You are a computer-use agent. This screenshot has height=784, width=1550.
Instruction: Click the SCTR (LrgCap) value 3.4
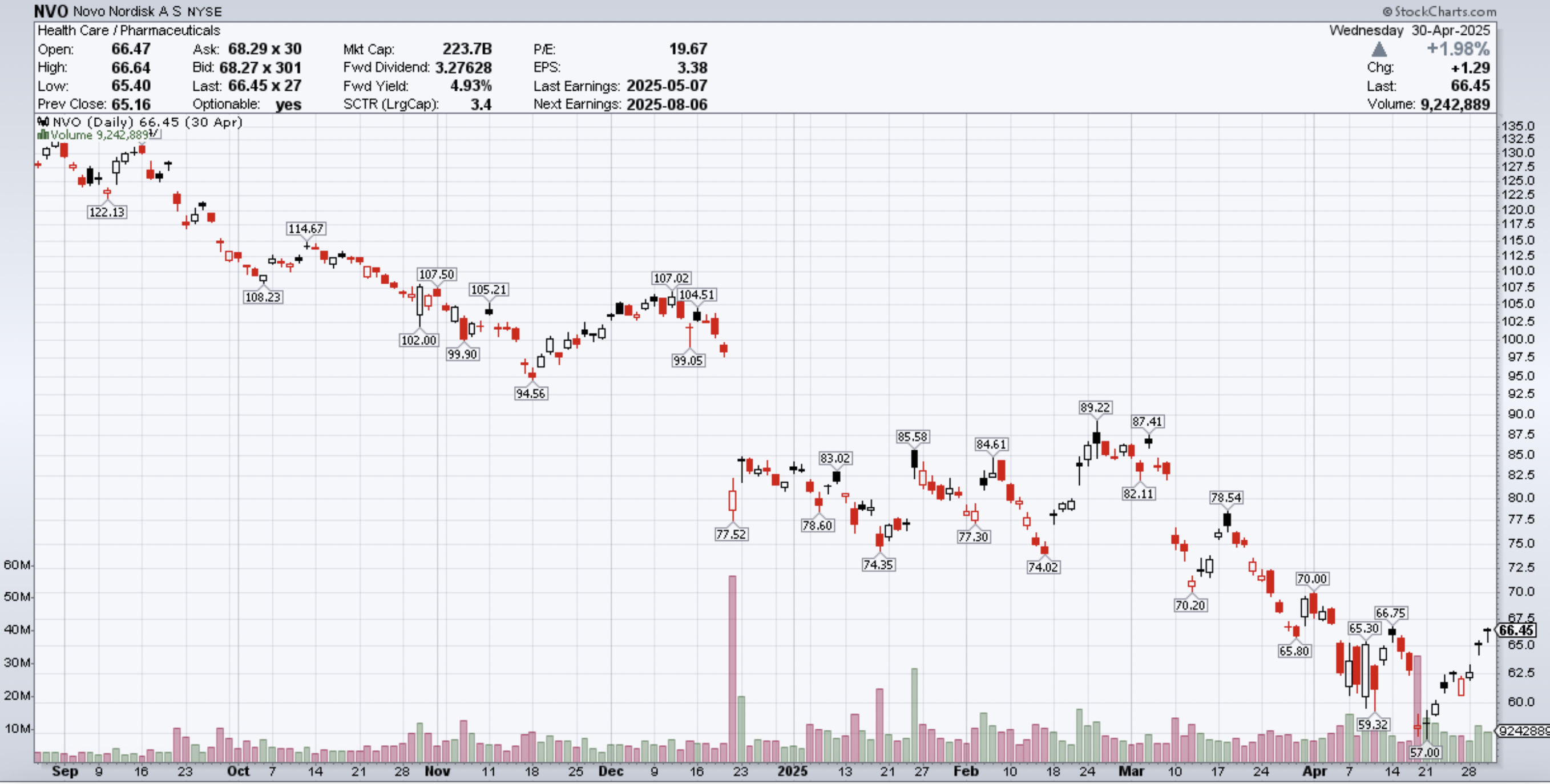coord(481,104)
